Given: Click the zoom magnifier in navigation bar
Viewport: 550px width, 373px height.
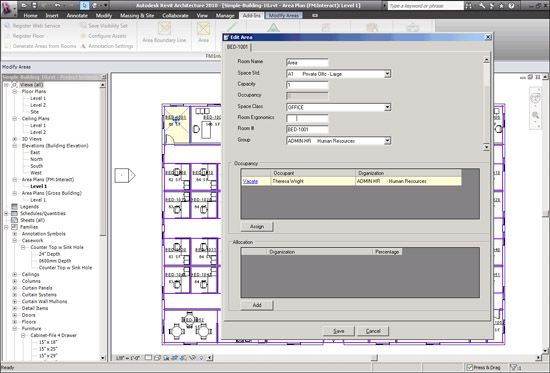Looking at the screenshot, I should pyautogui.click(x=535, y=115).
